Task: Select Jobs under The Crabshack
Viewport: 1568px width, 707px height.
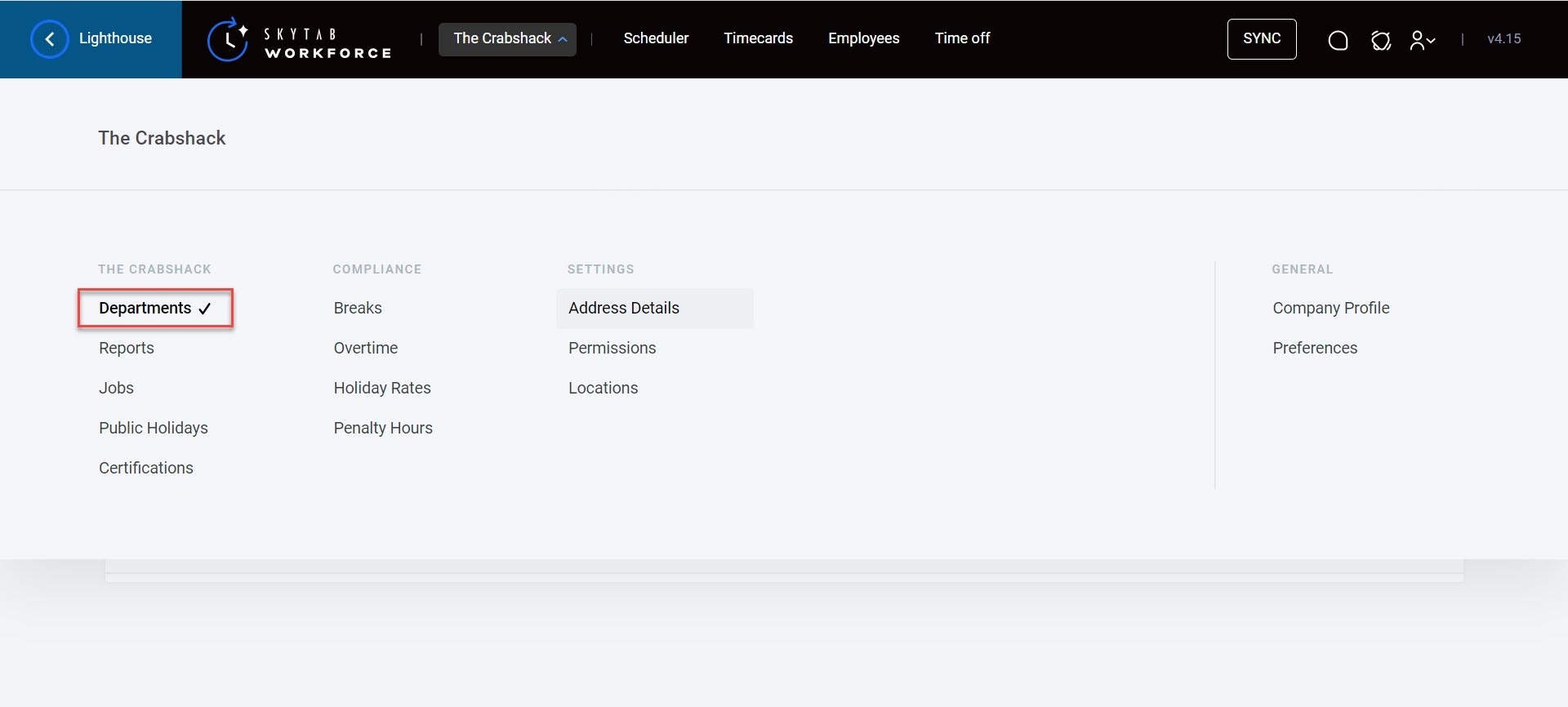Action: (x=116, y=388)
